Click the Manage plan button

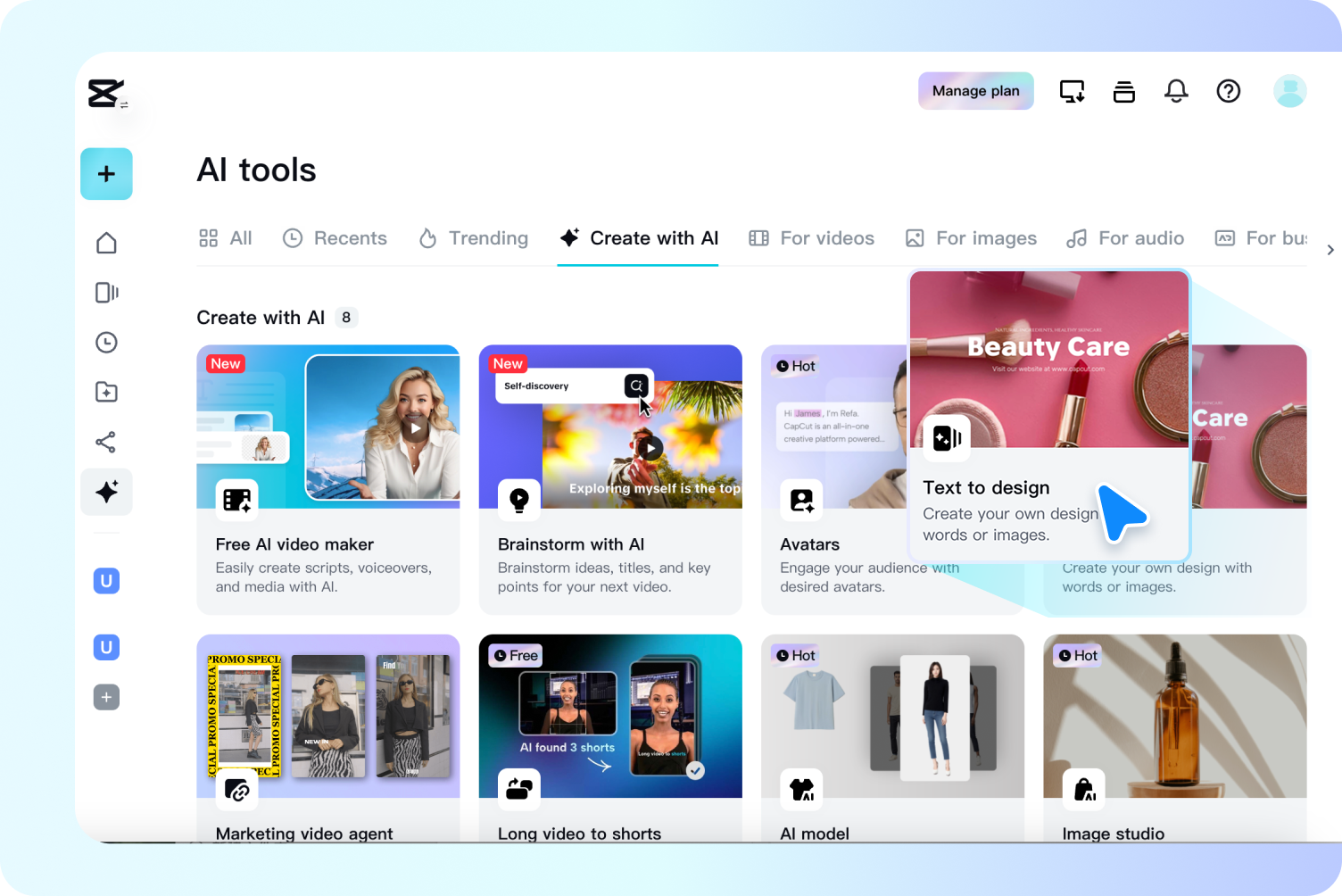pos(975,90)
